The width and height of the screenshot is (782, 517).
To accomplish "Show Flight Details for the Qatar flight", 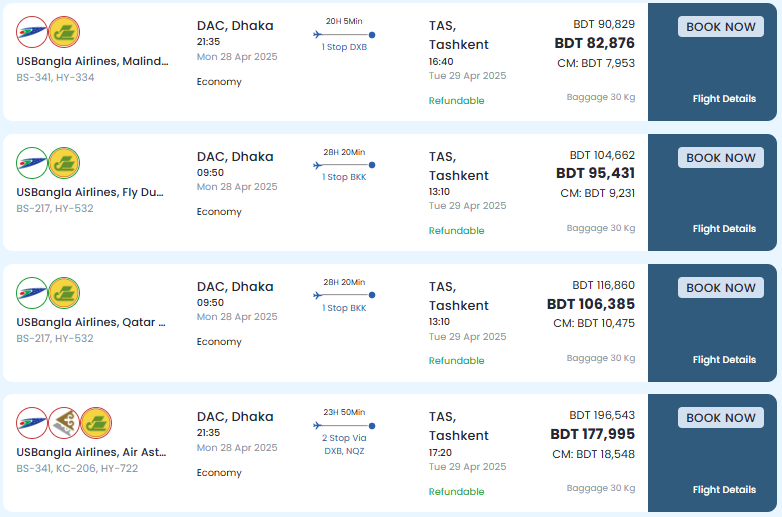I will [x=724, y=359].
